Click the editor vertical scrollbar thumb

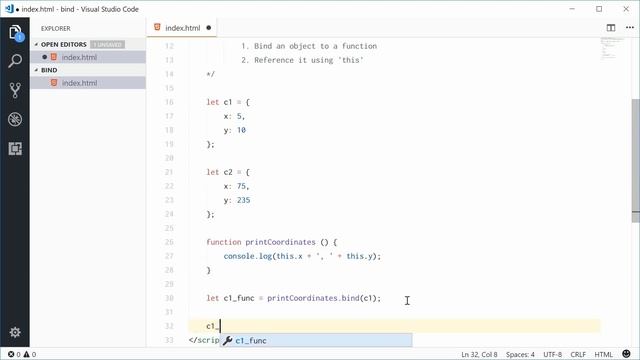point(636,160)
